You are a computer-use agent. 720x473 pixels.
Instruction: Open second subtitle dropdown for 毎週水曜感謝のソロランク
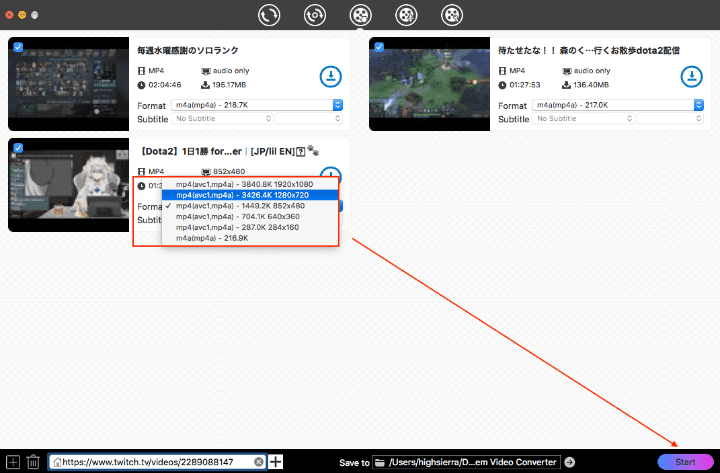pyautogui.click(x=309, y=118)
